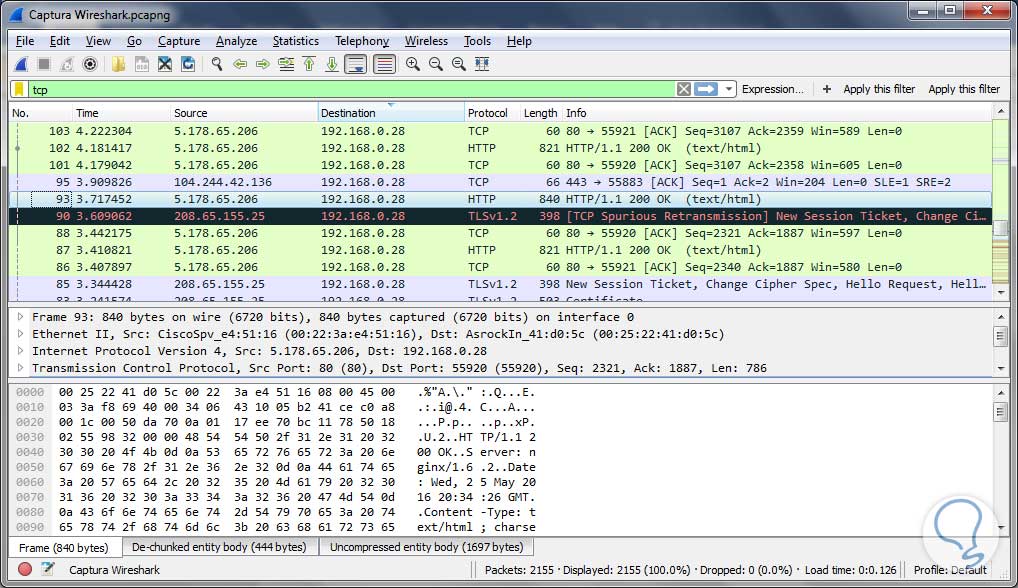
Task: Open the View menu
Action: tap(98, 41)
